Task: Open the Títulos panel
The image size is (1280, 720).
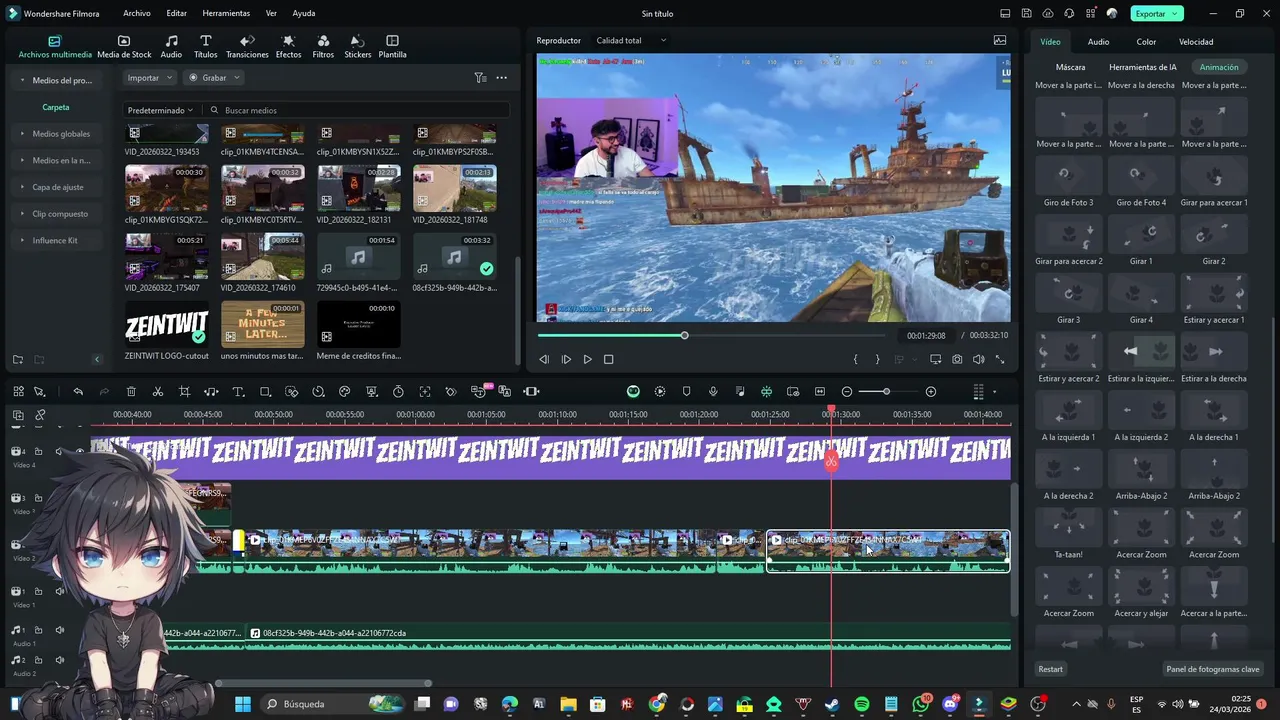Action: 205,47
